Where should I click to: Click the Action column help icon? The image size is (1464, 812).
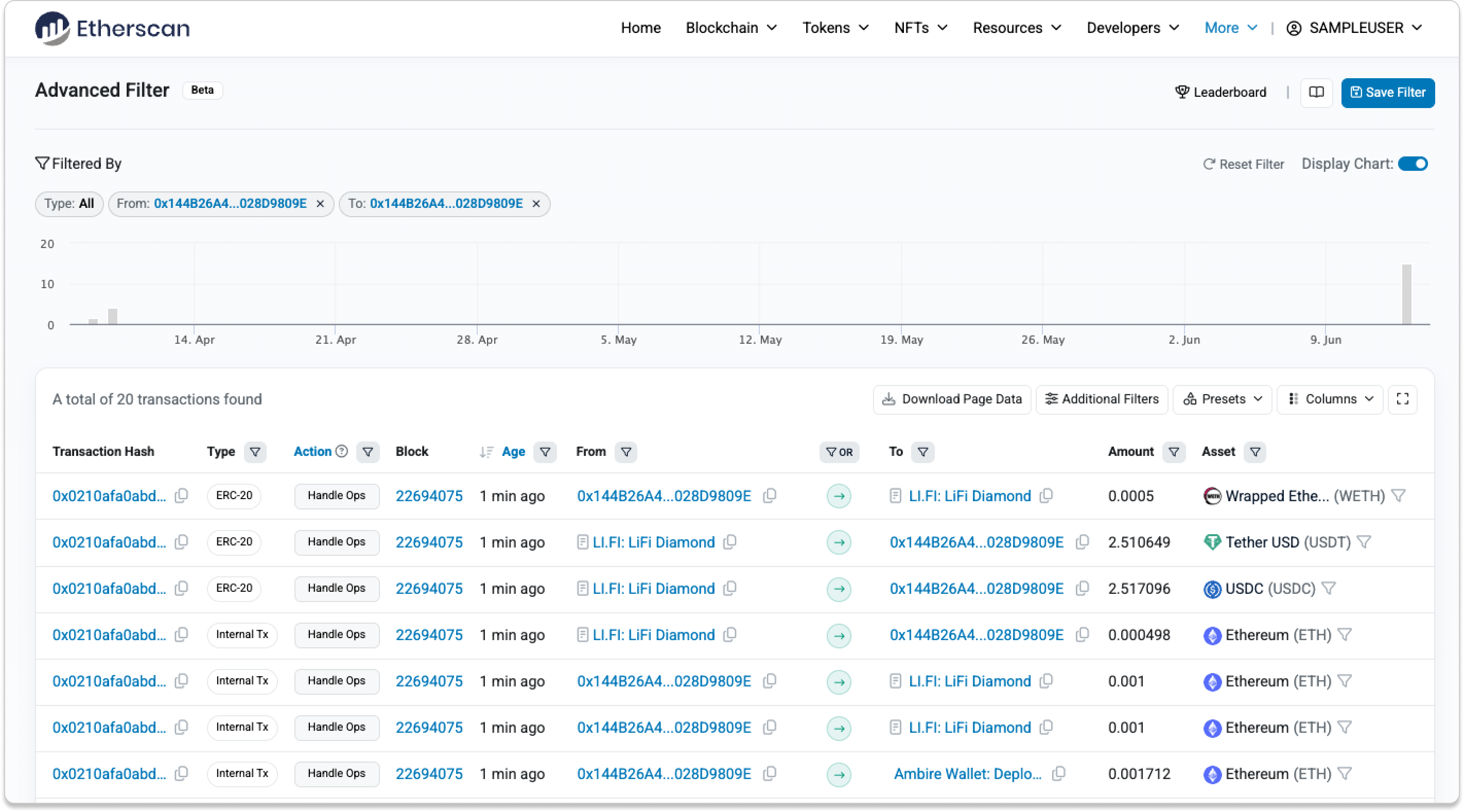point(342,451)
